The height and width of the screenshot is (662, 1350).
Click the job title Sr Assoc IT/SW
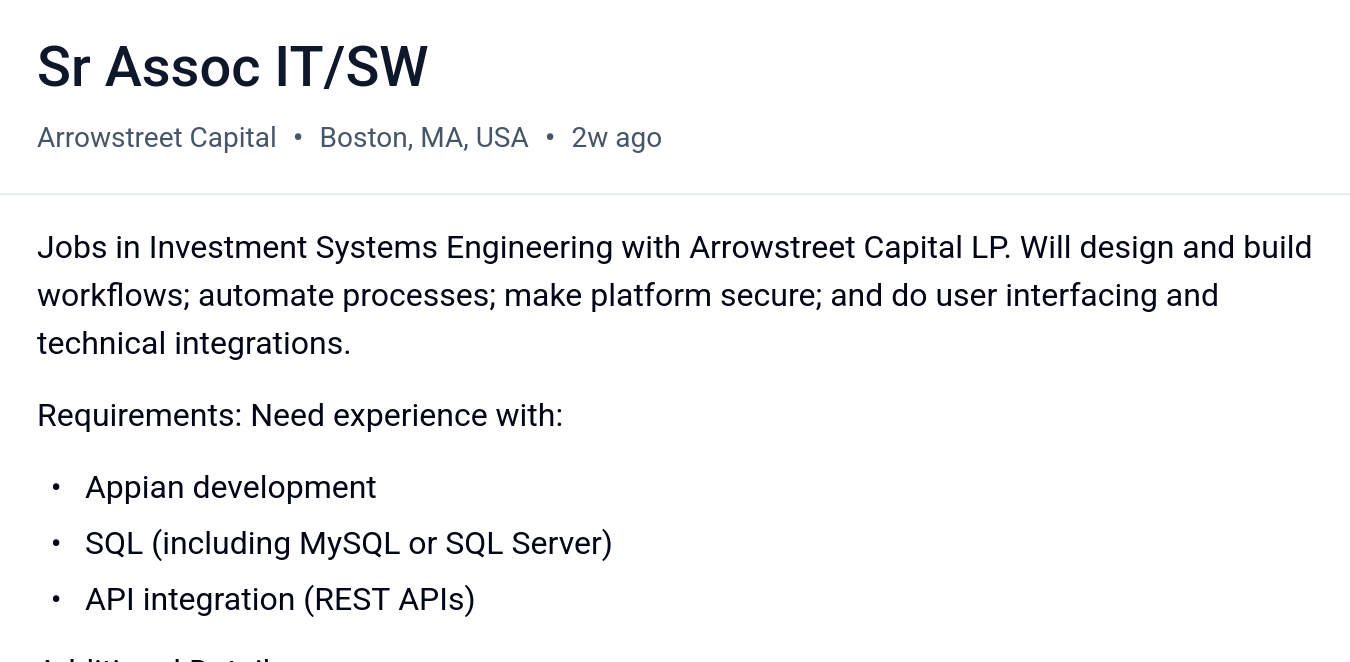coord(232,67)
